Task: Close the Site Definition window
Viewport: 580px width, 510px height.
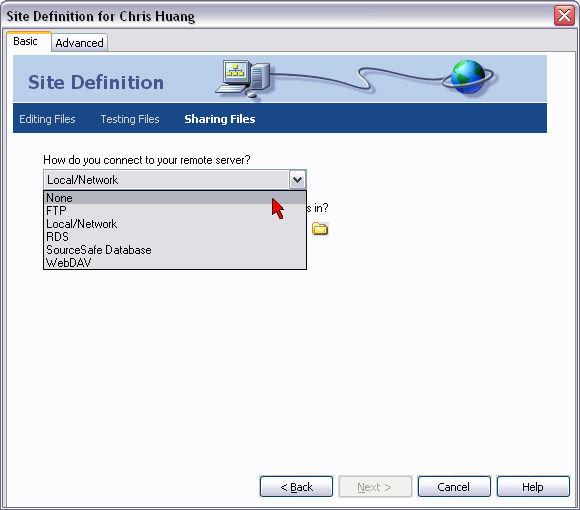Action: [564, 16]
